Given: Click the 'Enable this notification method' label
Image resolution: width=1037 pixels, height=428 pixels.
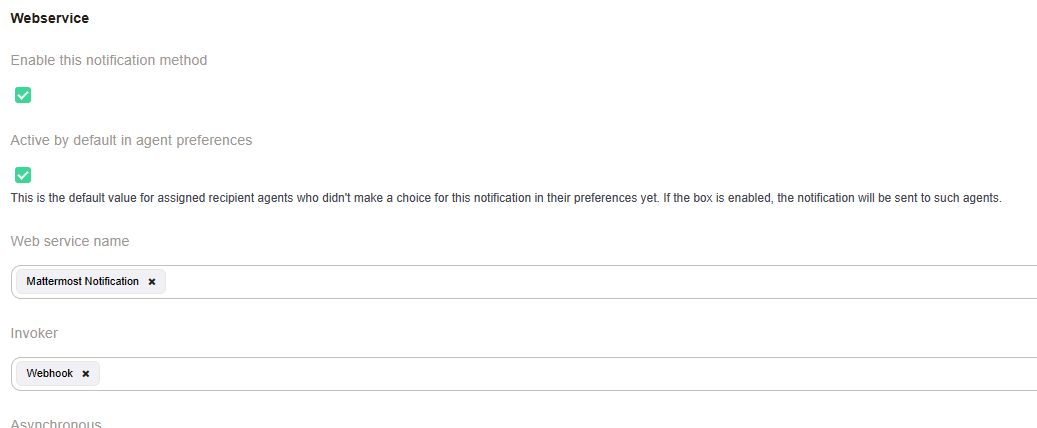Looking at the screenshot, I should [109, 60].
